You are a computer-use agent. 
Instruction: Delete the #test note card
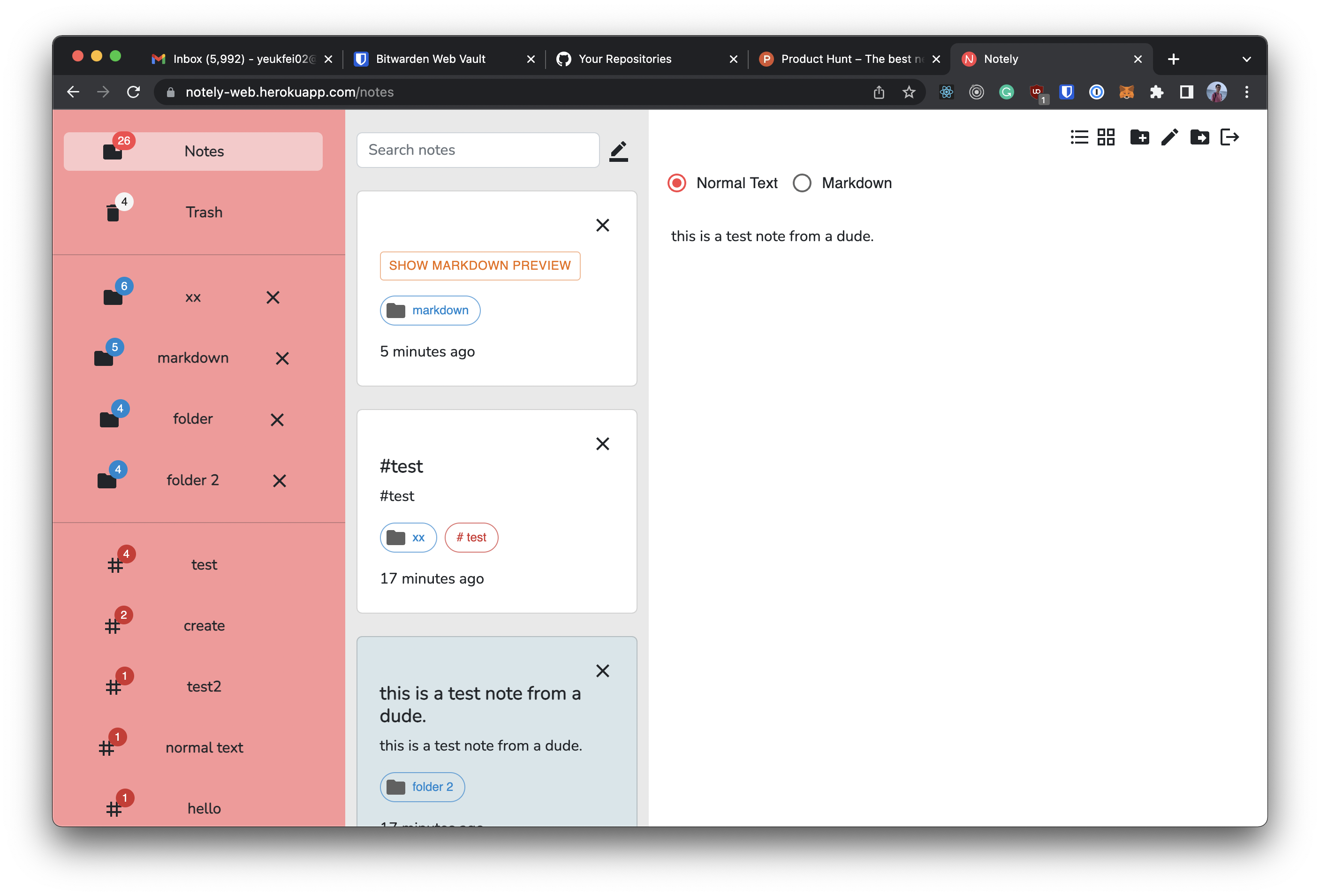(603, 444)
